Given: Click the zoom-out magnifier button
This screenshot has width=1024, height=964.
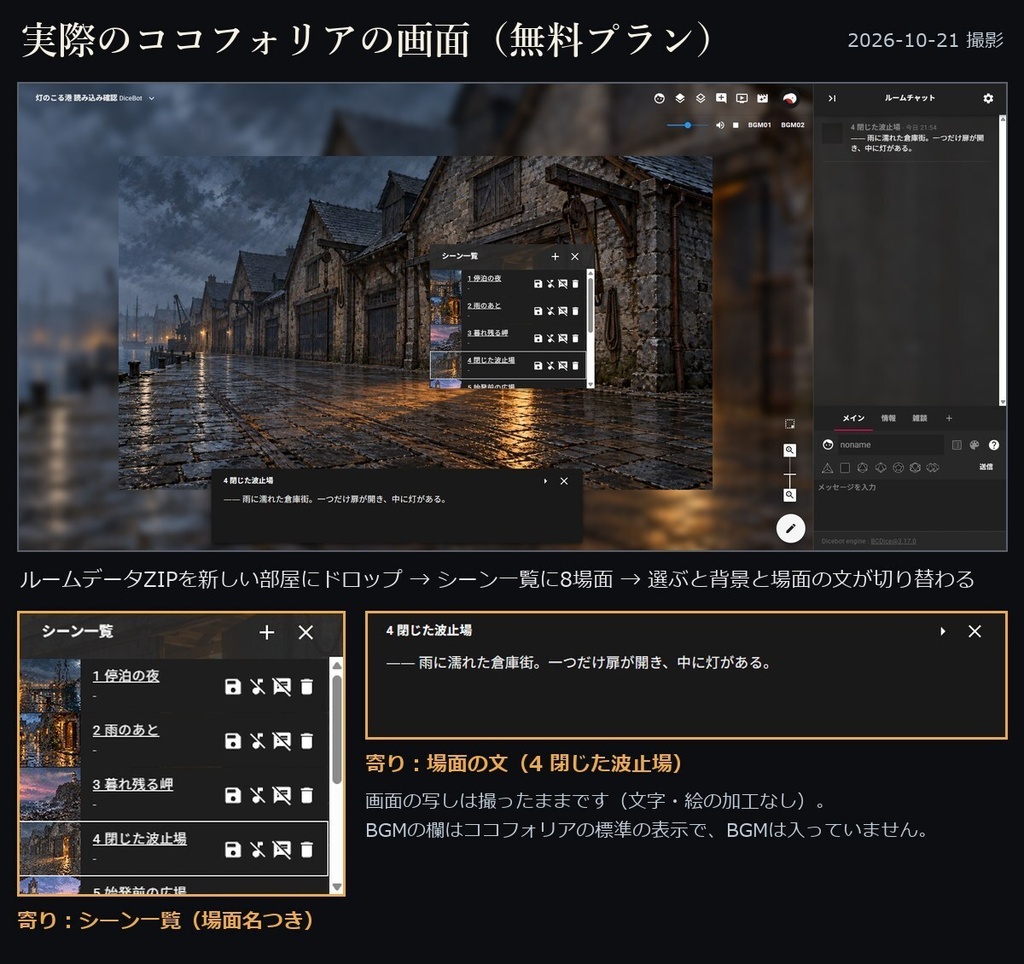Looking at the screenshot, I should 790,495.
